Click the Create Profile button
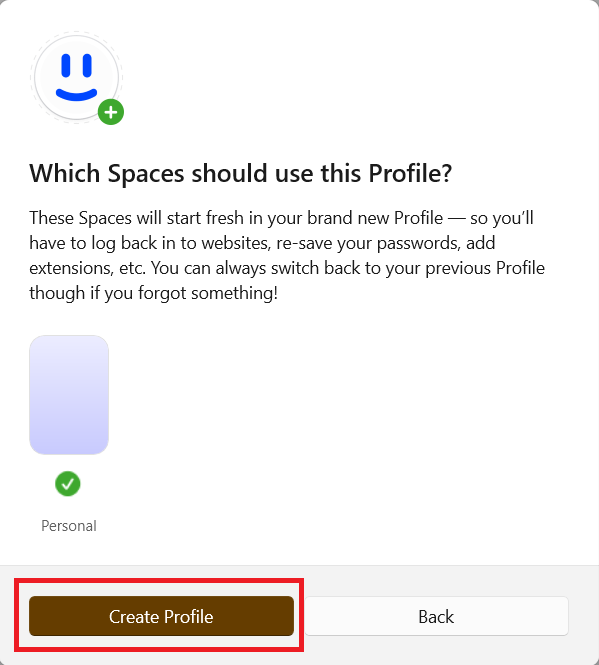The image size is (599, 665). [x=161, y=616]
